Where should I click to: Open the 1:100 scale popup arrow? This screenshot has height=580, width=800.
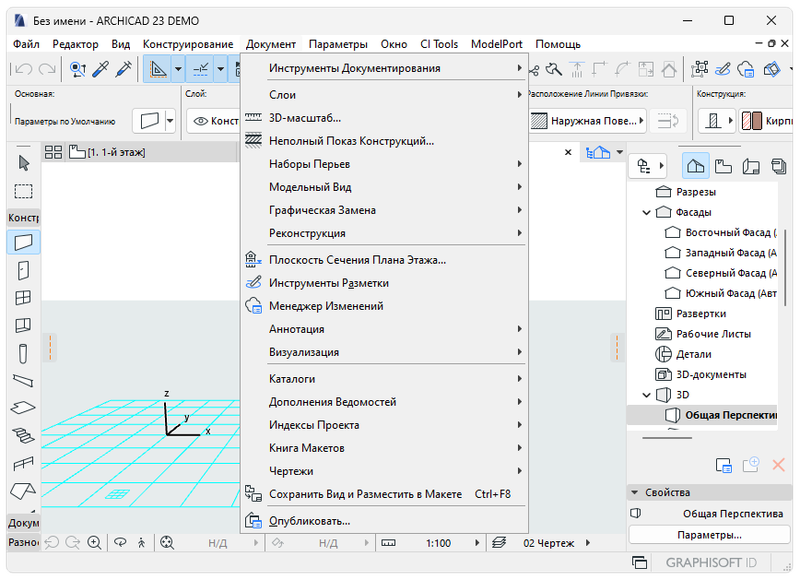pos(477,543)
